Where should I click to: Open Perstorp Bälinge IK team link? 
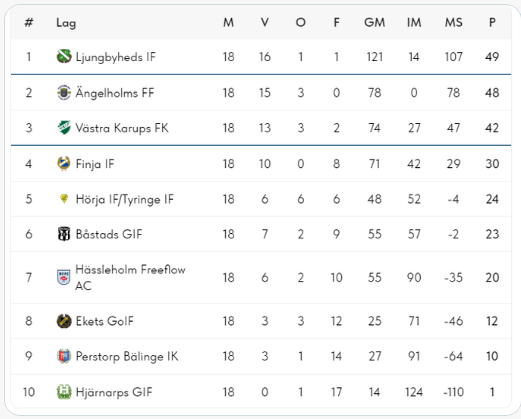[127, 356]
